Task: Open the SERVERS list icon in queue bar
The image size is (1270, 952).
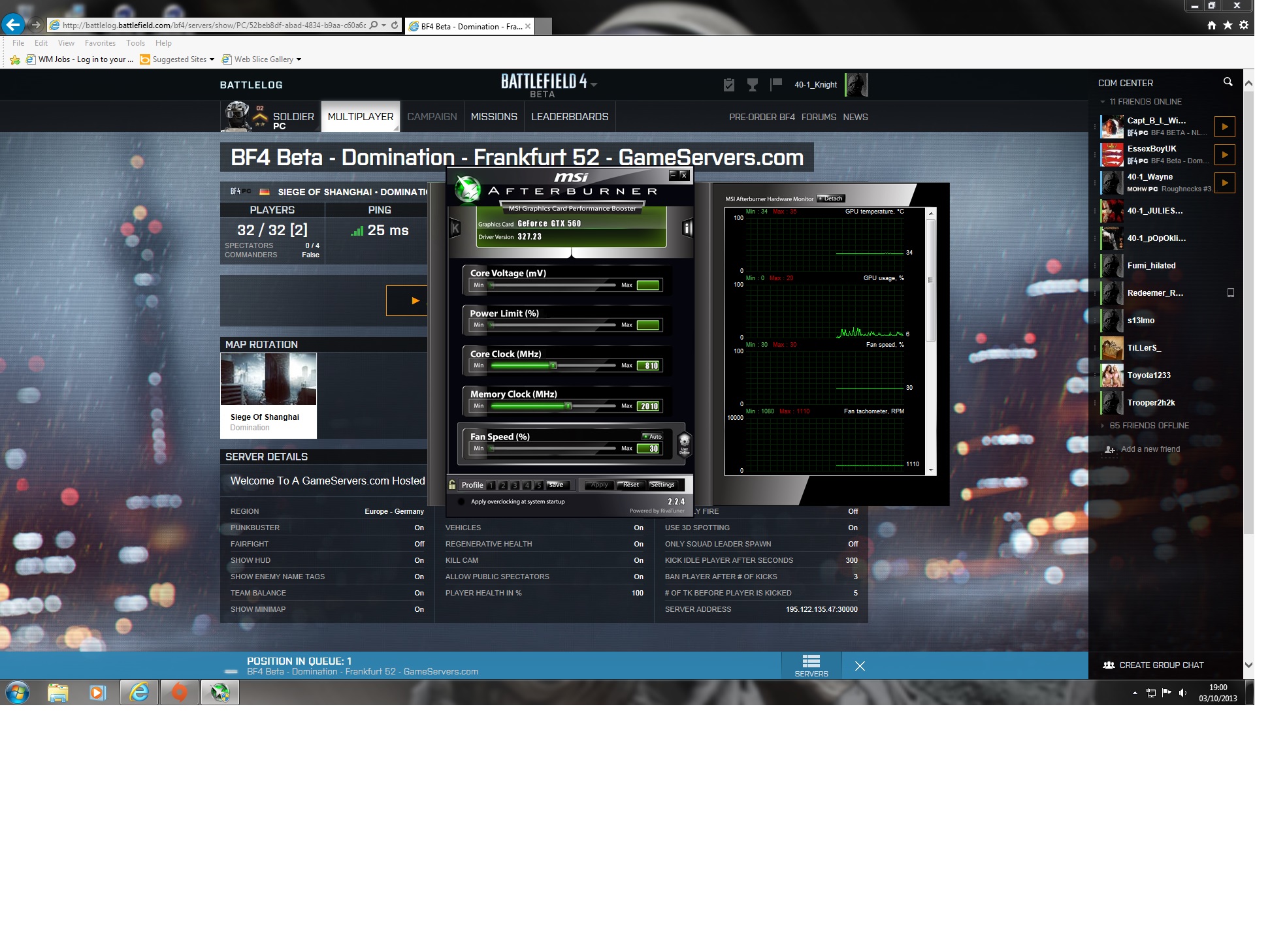Action: pyautogui.click(x=811, y=665)
